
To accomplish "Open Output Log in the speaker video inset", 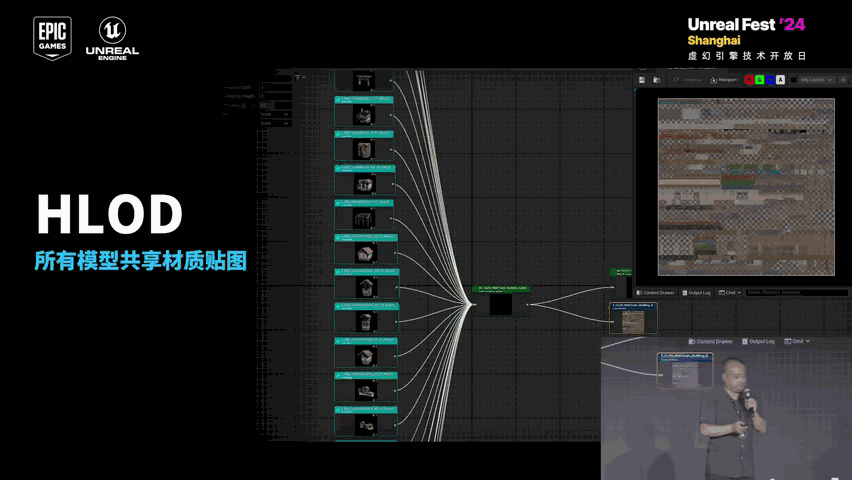I will click(x=758, y=341).
